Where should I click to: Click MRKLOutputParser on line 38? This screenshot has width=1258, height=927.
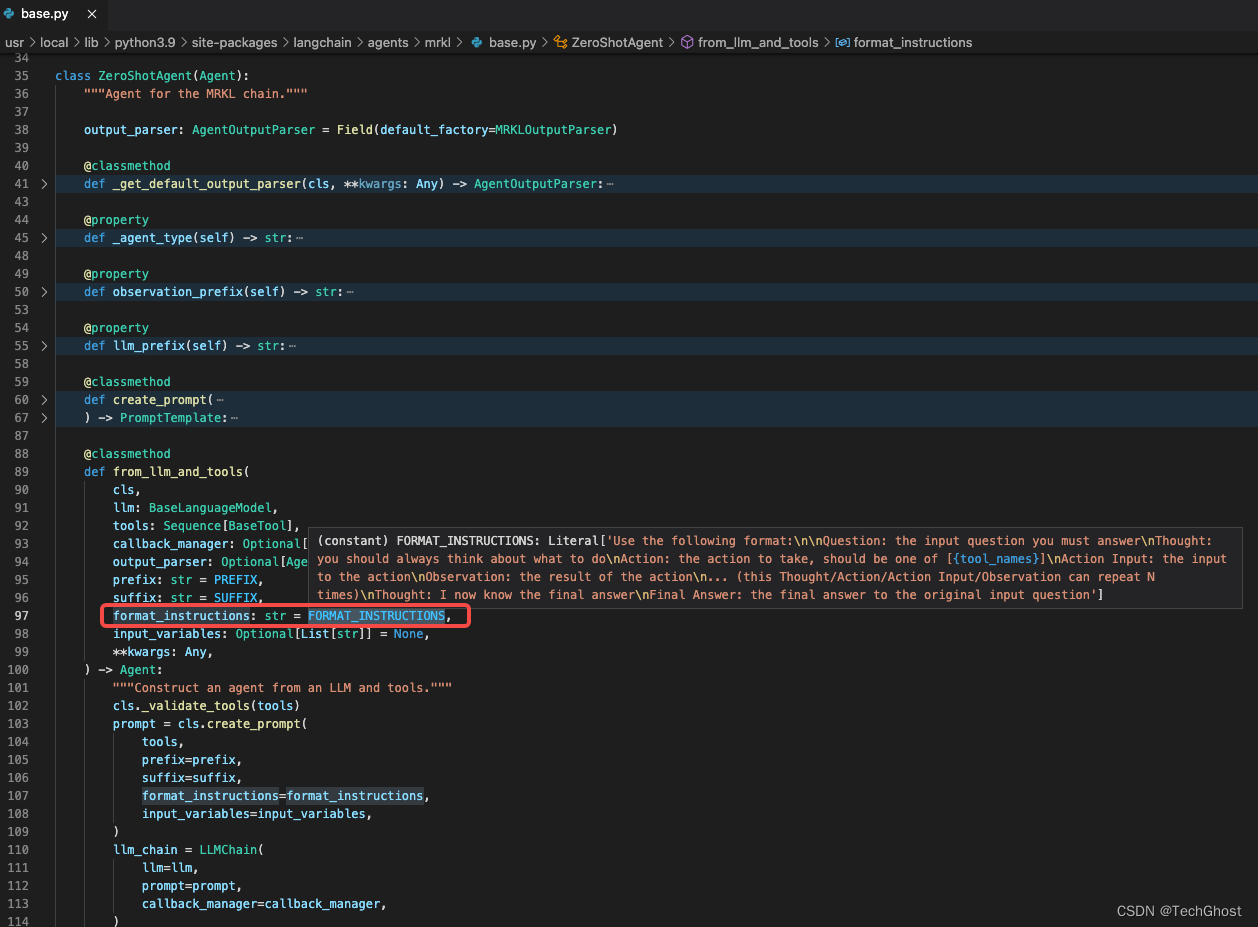pos(553,130)
